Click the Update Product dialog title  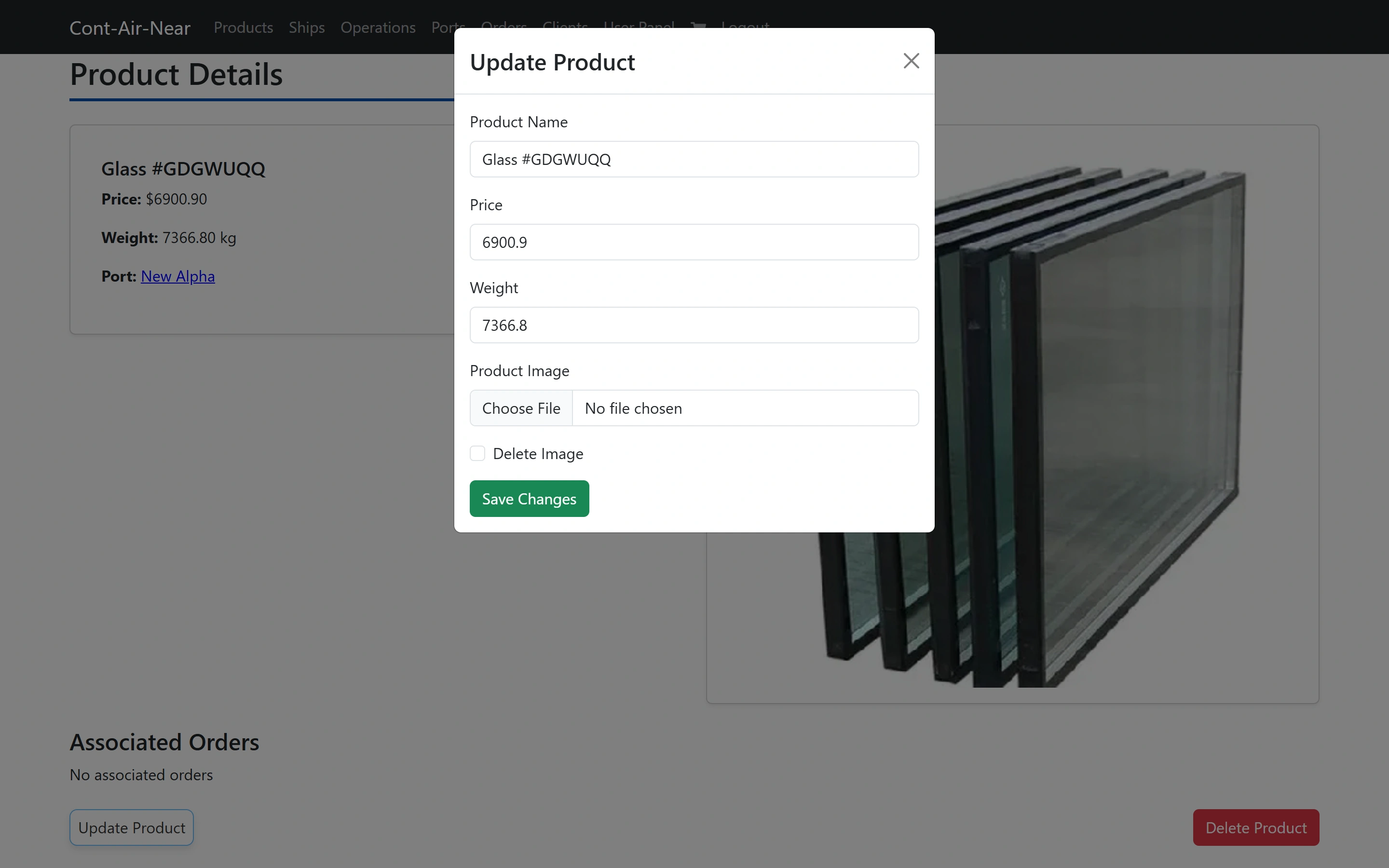(x=552, y=62)
